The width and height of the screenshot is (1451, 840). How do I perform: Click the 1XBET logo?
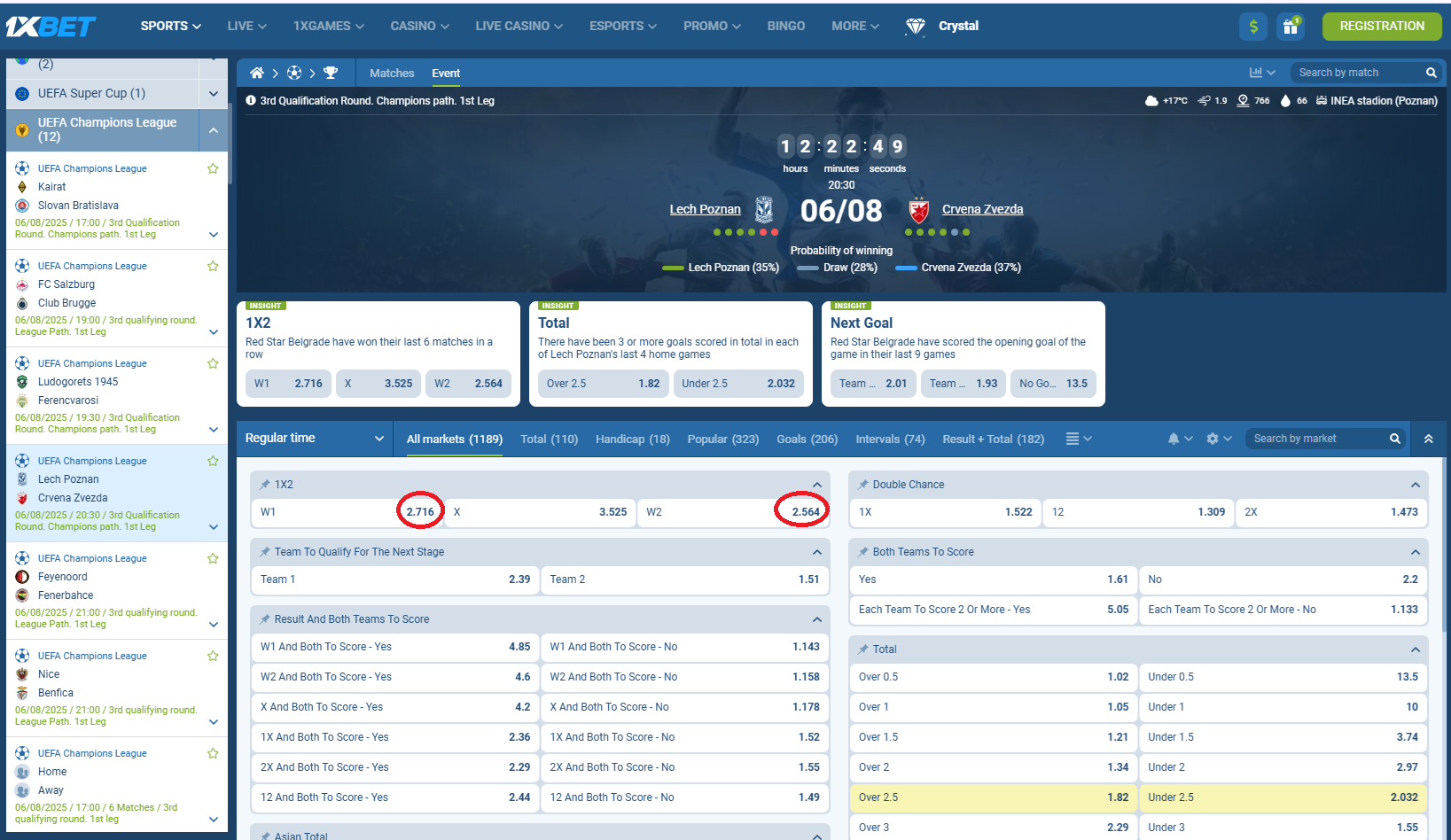click(x=51, y=27)
